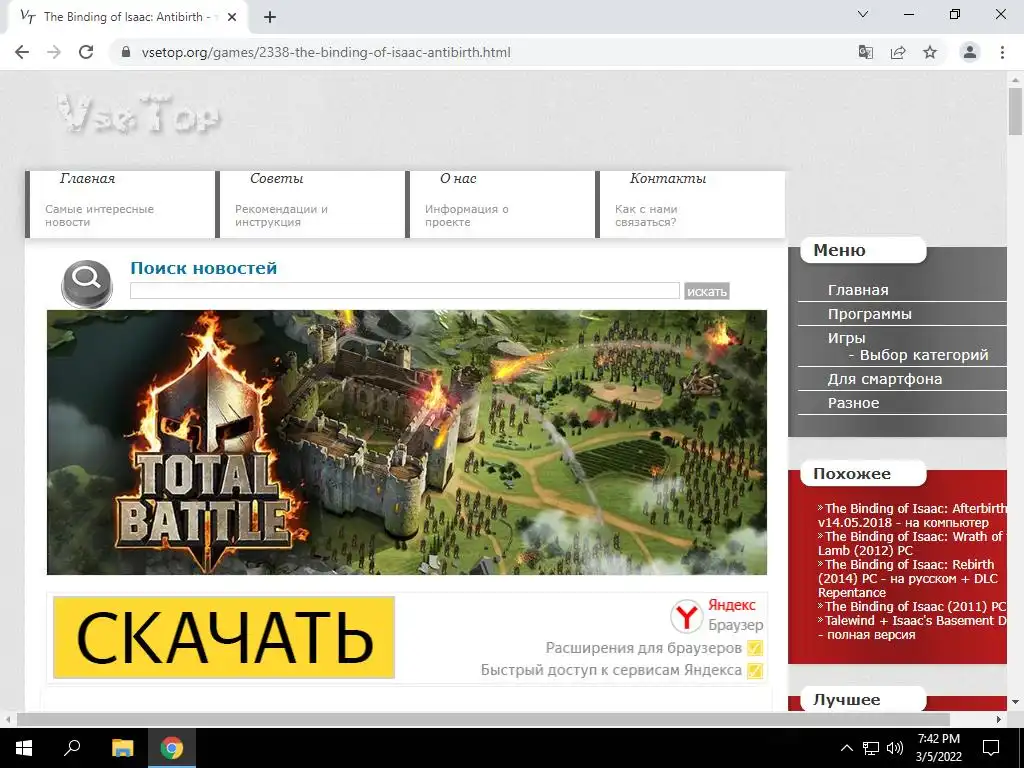1024x768 pixels.
Task: Click the yellow СКАЧАТЬ download button
Action: [224, 637]
